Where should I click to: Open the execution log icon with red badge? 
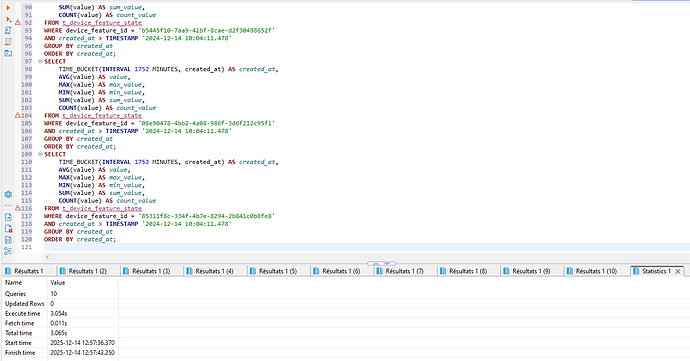(x=8, y=228)
